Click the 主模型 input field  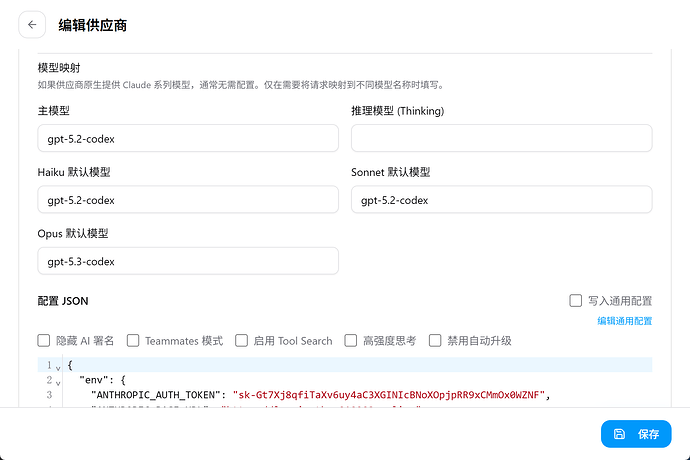point(188,138)
